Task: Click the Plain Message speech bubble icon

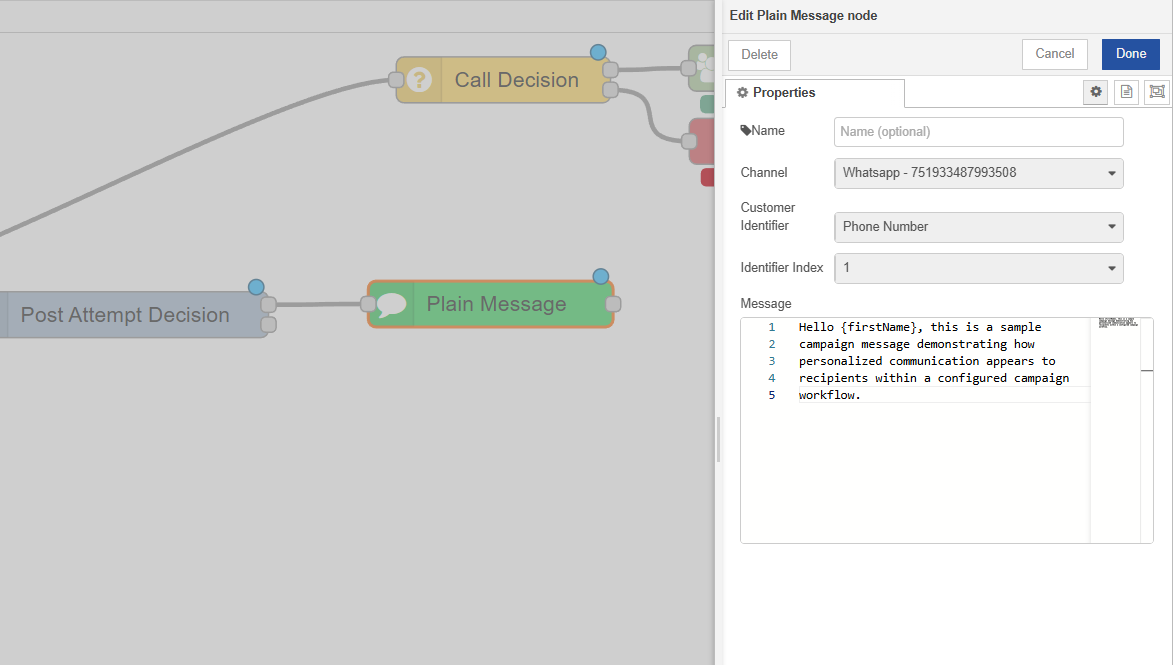Action: point(391,304)
